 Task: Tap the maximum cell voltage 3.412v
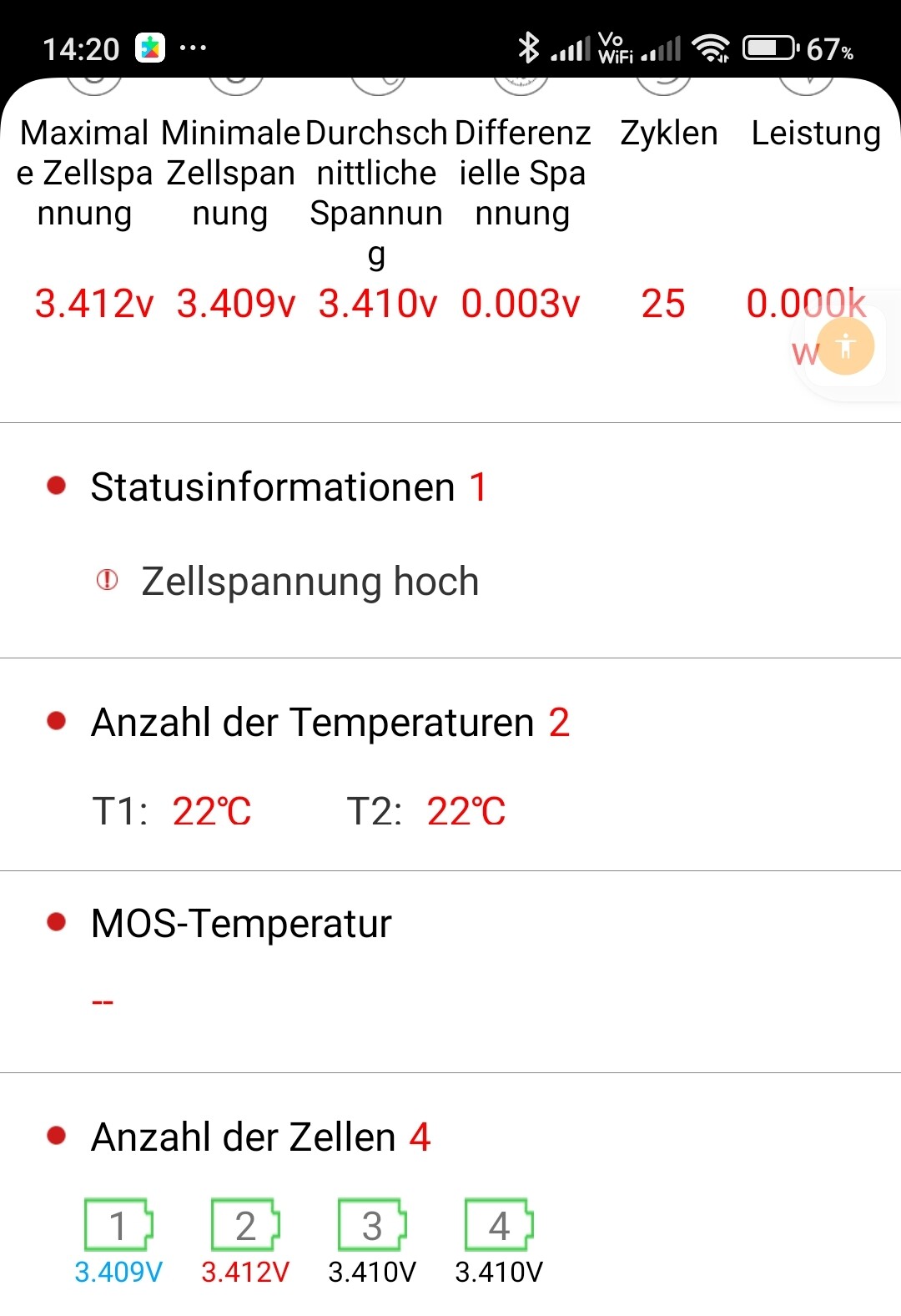[x=94, y=304]
